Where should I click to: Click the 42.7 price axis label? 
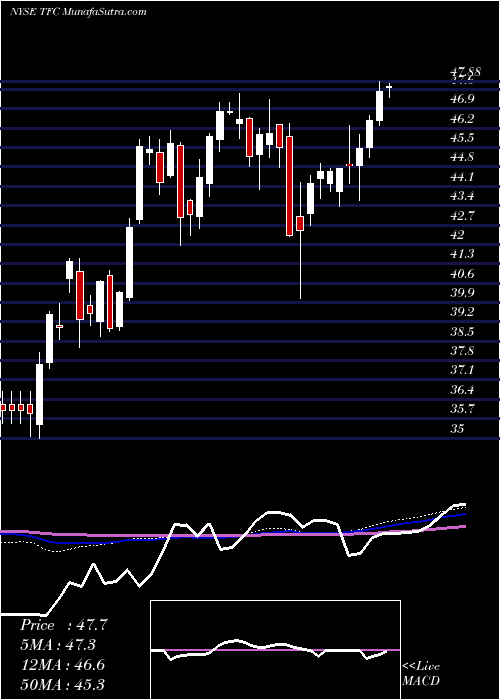(463, 215)
